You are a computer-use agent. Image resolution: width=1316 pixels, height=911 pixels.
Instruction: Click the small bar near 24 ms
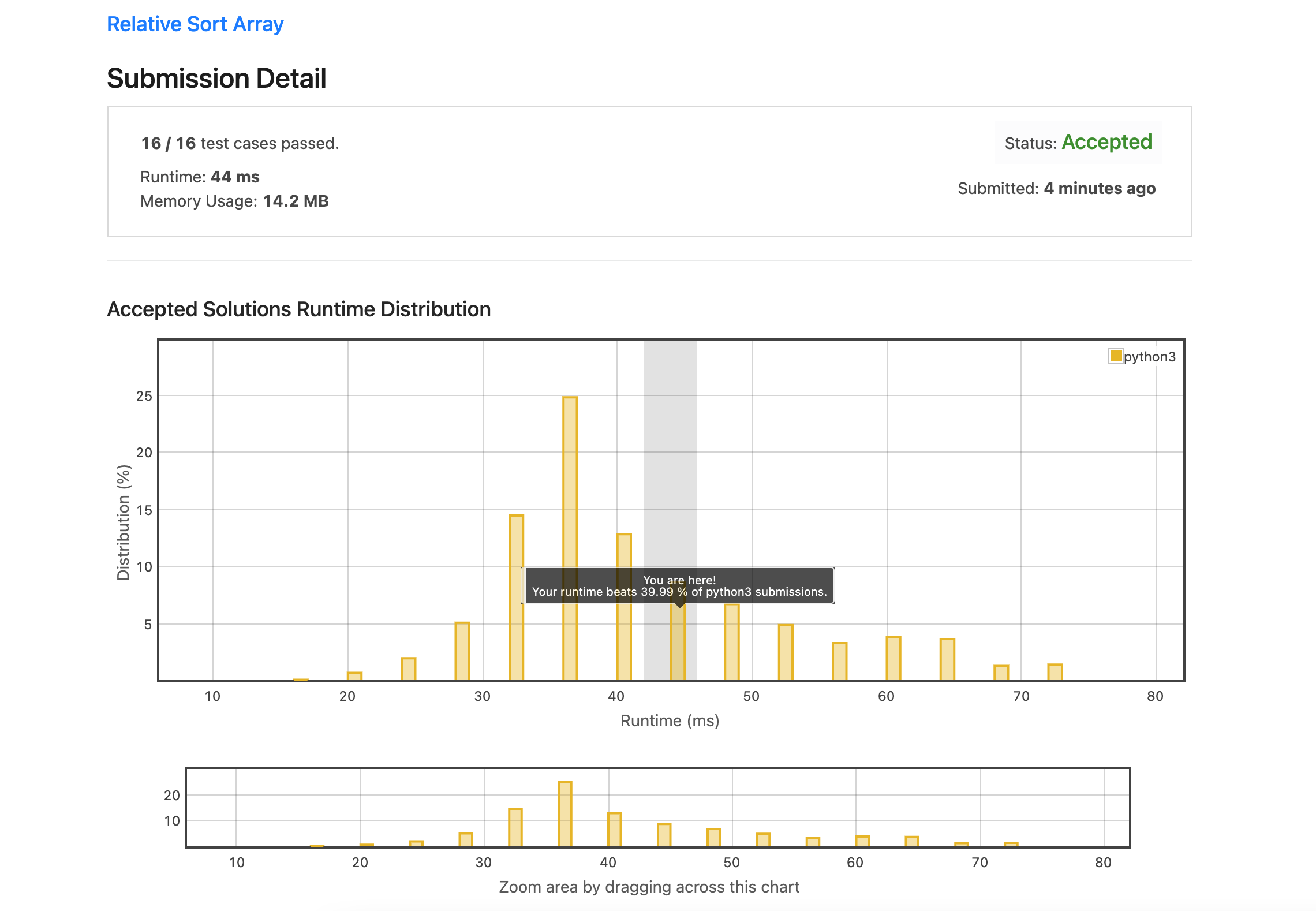click(408, 669)
